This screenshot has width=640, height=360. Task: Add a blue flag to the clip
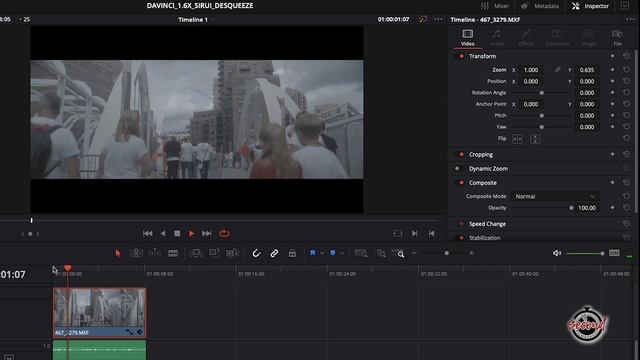pyautogui.click(x=313, y=253)
